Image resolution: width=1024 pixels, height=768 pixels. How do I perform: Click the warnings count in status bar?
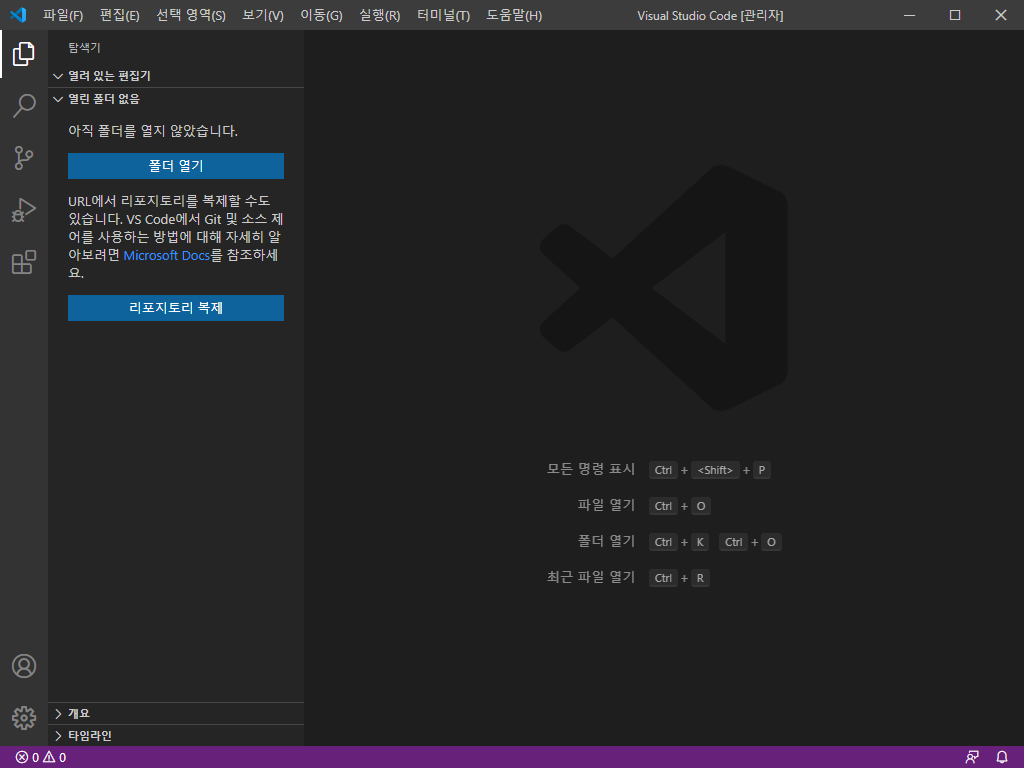click(x=55, y=758)
